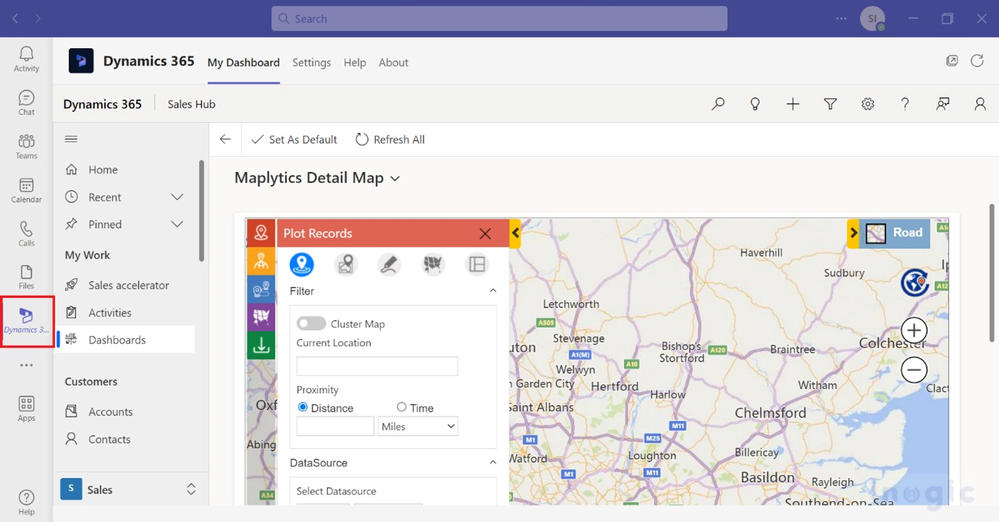This screenshot has width=999, height=522.
Task: Open the settings gear icon
Action: click(x=868, y=104)
